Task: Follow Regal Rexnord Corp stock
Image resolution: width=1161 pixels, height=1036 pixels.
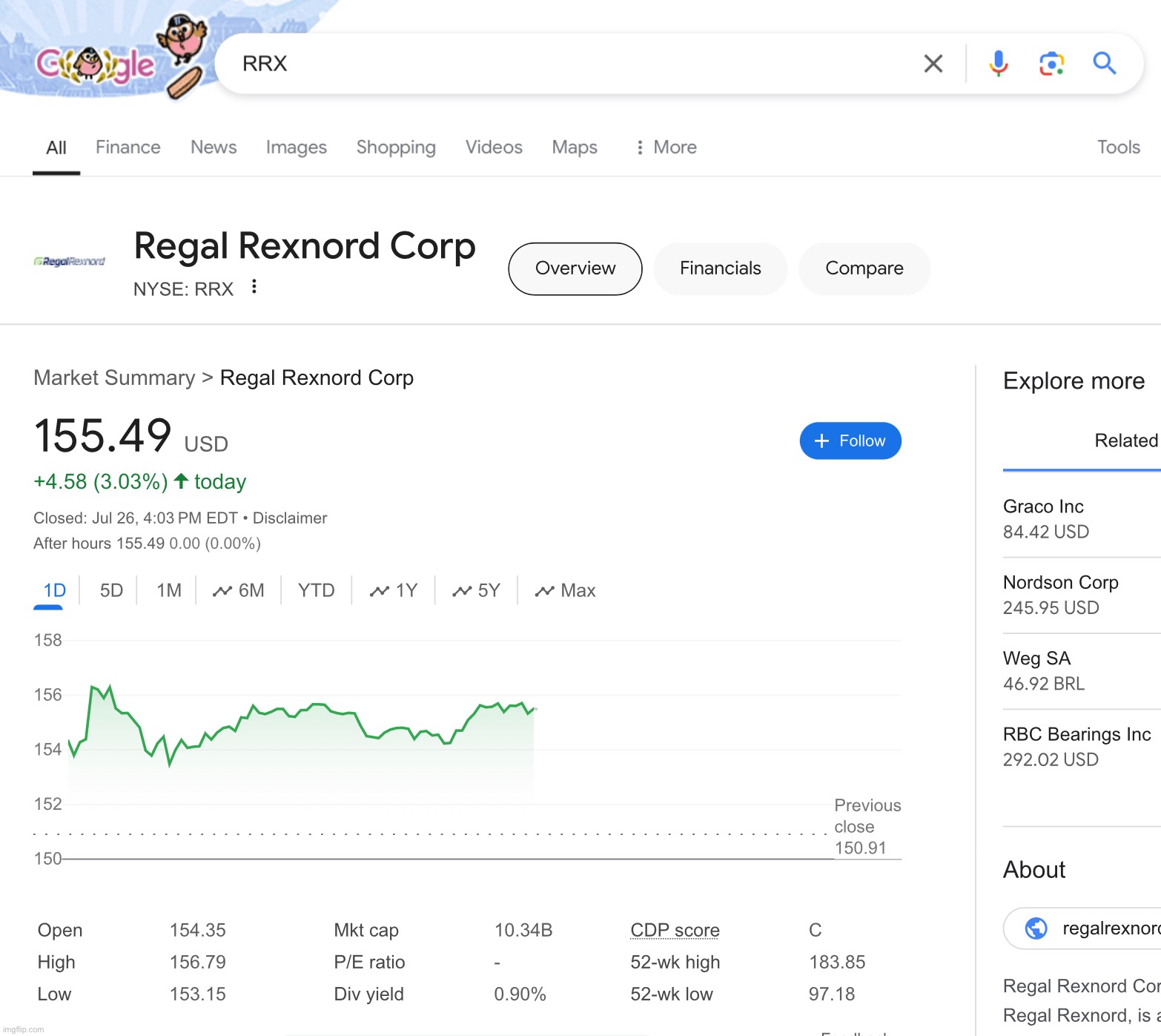Action: 850,441
